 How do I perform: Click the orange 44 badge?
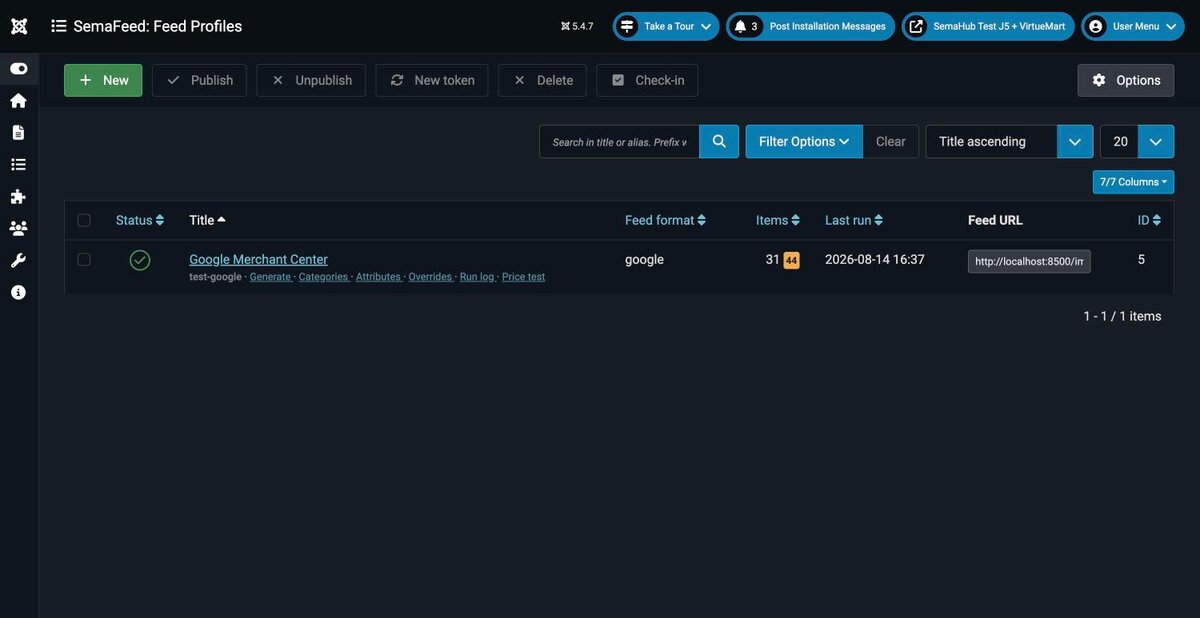(791, 261)
